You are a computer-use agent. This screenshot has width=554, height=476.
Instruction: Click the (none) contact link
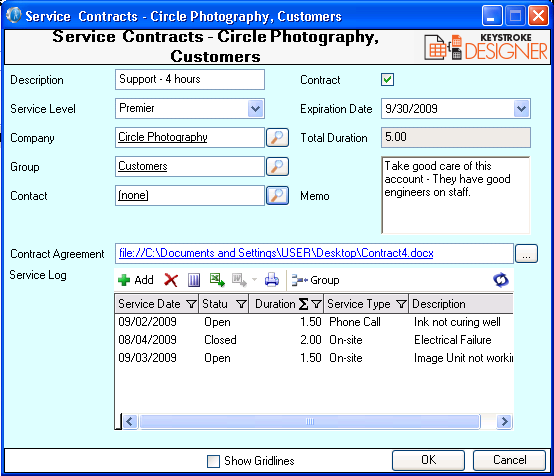click(x=133, y=195)
